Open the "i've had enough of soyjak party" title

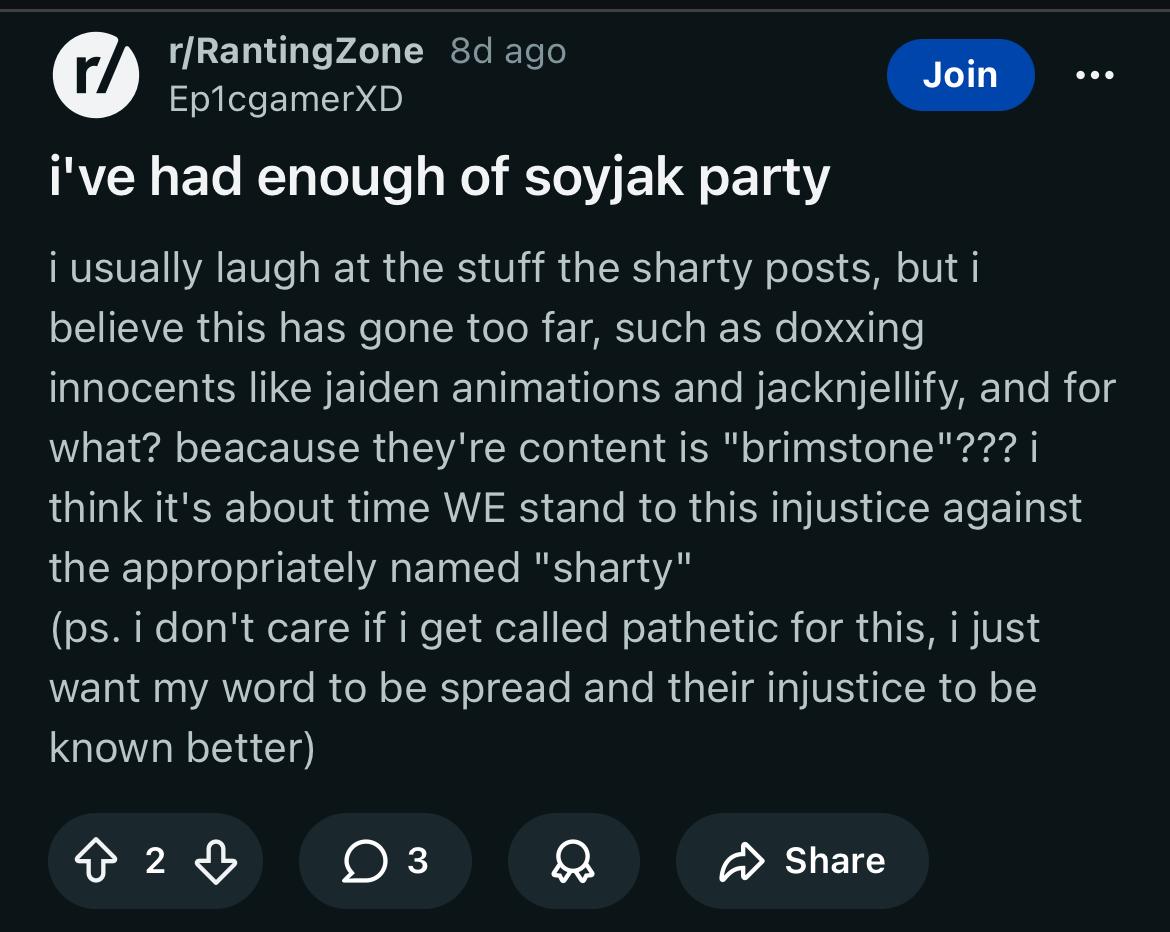(440, 177)
